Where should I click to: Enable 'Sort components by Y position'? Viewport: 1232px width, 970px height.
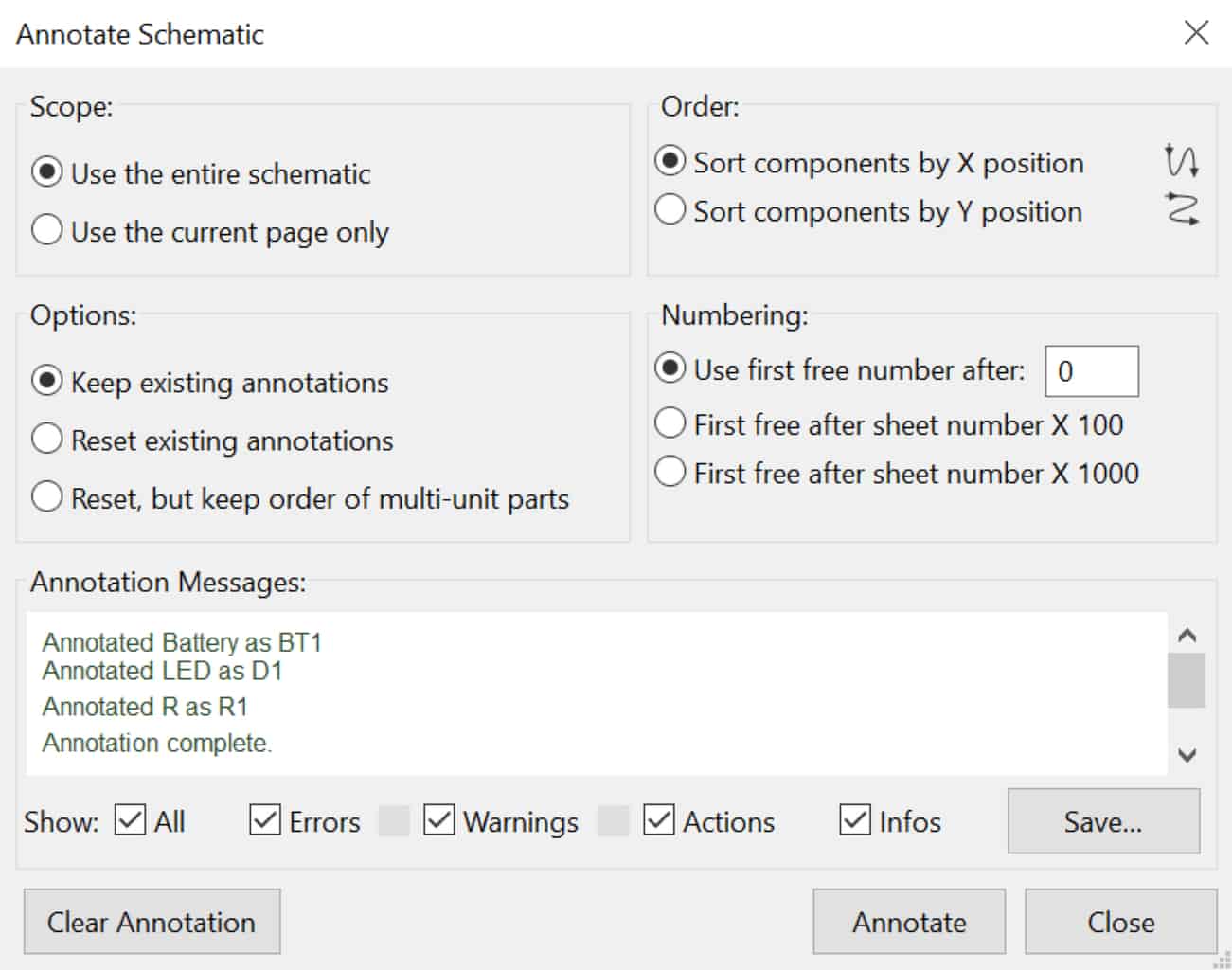point(670,208)
